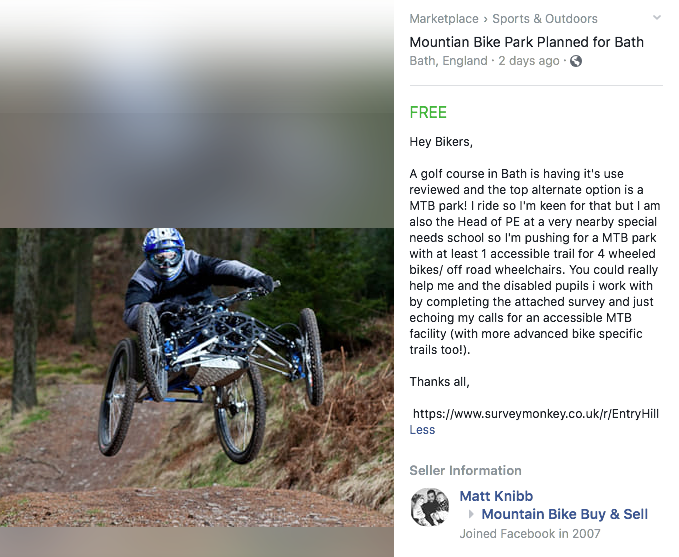Open the Mountain Bike Buy & Sell group
Viewport: 679px width, 557px height.
click(565, 514)
